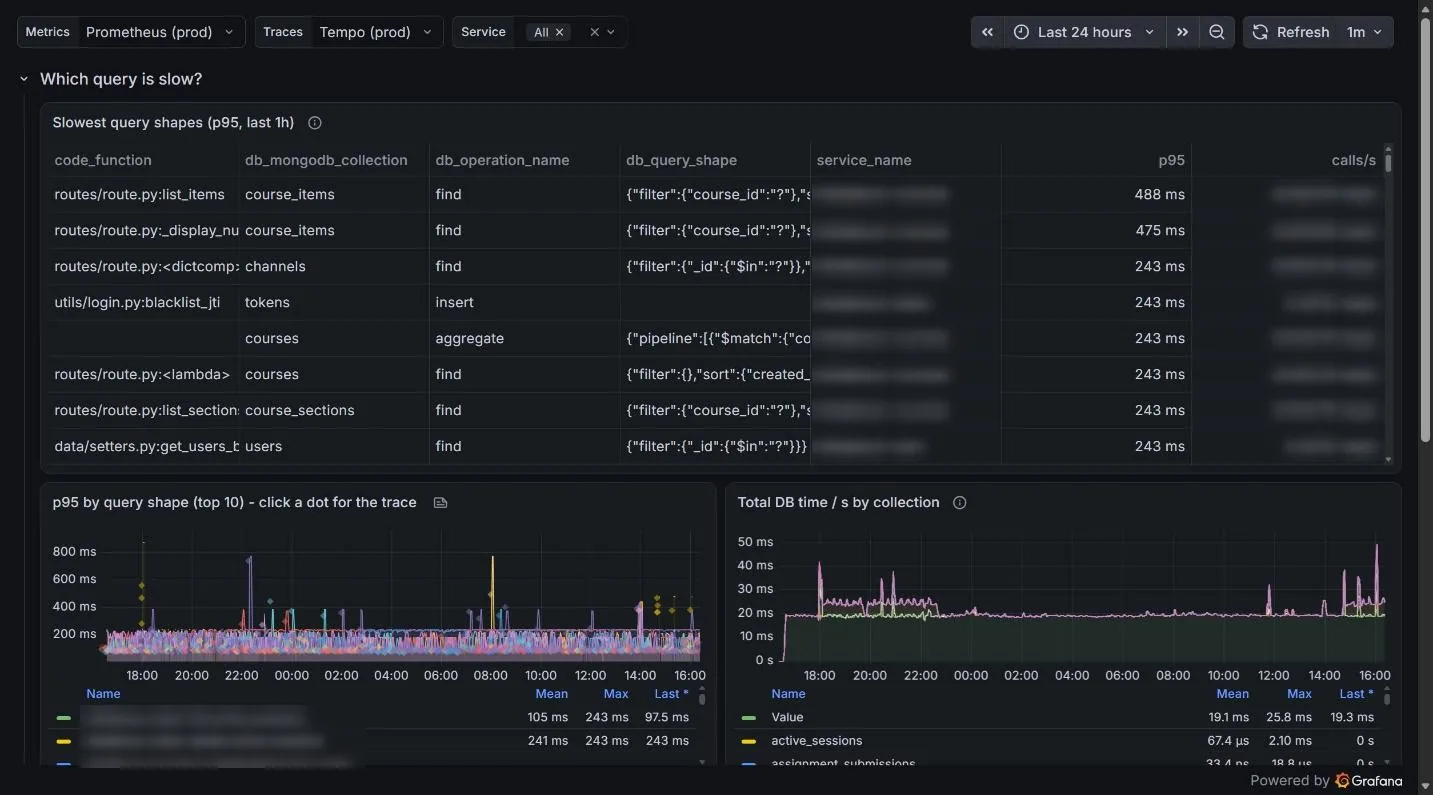Toggle the active_sessions legend series
The width and height of the screenshot is (1433, 795).
(x=816, y=741)
